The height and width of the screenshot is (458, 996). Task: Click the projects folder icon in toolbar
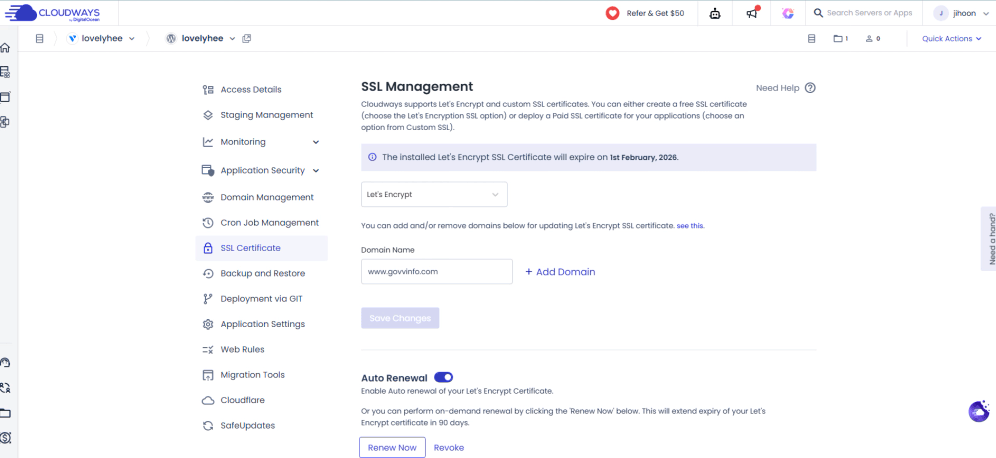pyautogui.click(x=838, y=39)
